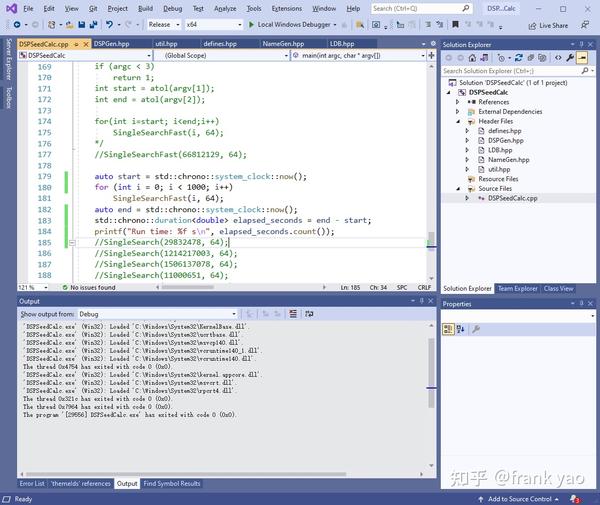The height and width of the screenshot is (505, 600).
Task: Select util.hpp in Solution Explorer
Action: click(x=498, y=169)
